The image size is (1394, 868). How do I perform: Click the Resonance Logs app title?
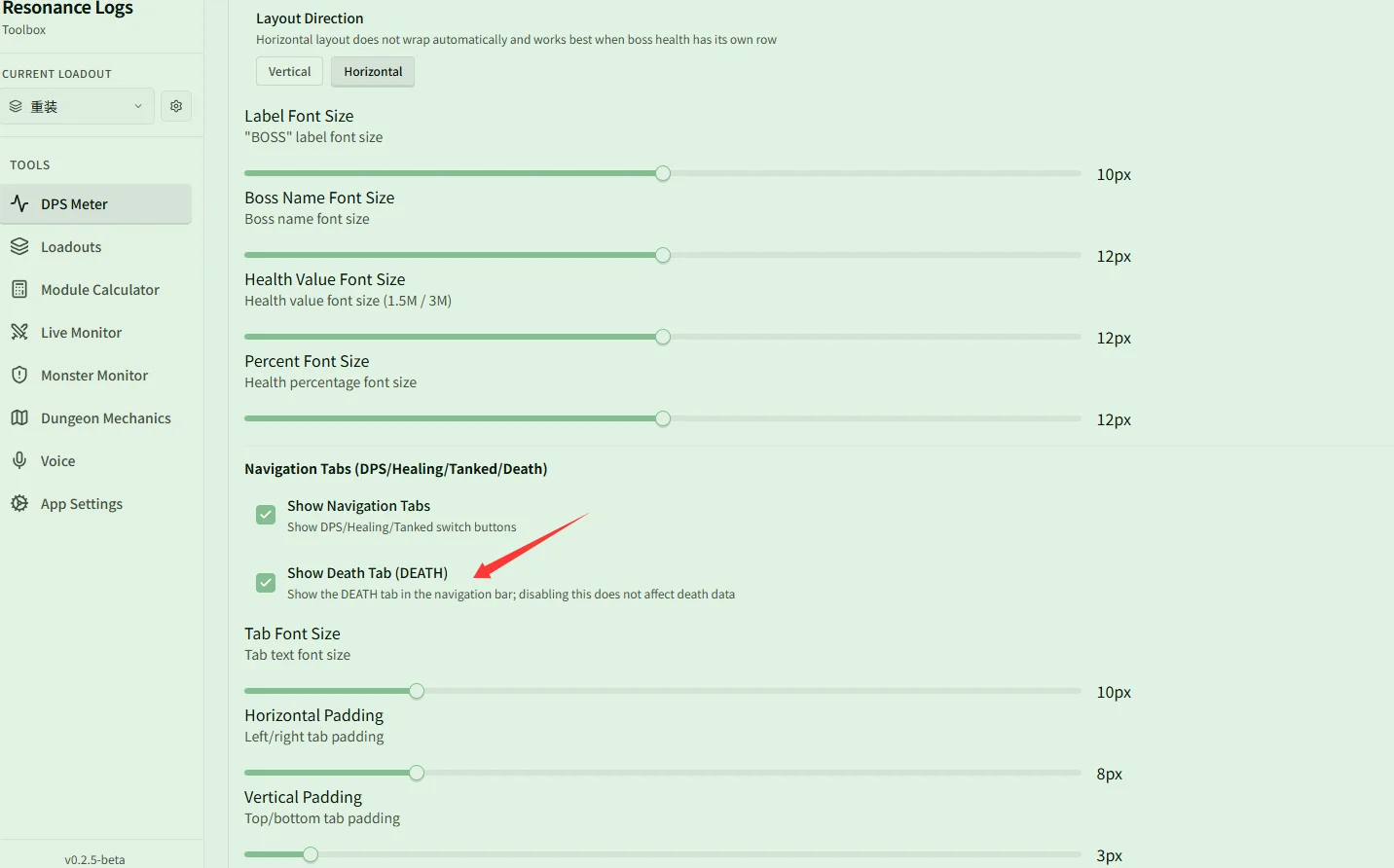(67, 8)
